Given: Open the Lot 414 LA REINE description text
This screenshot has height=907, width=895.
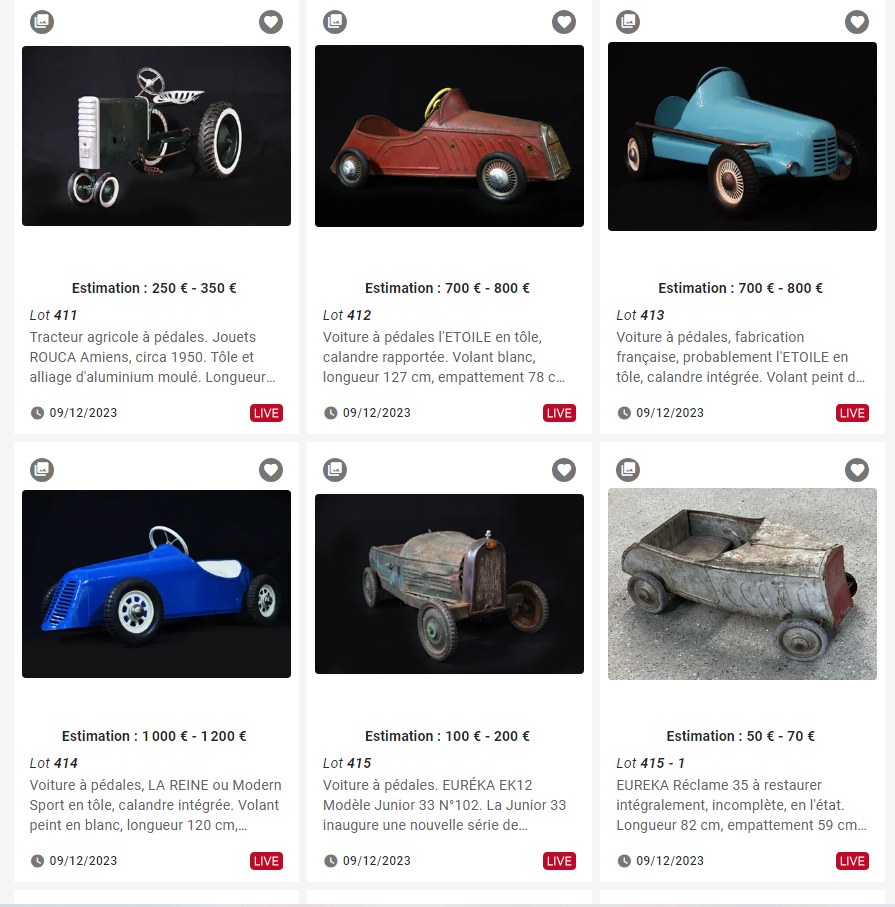Looking at the screenshot, I should coord(156,805).
